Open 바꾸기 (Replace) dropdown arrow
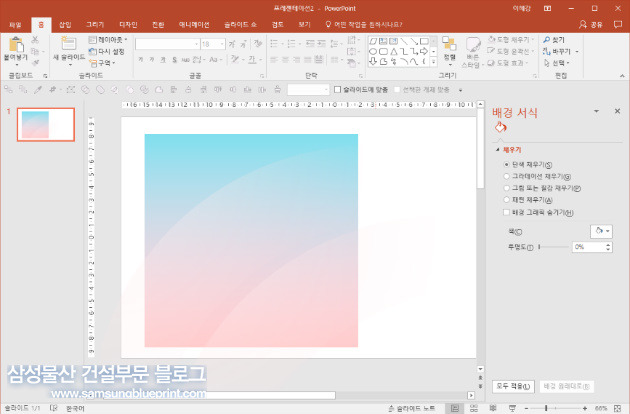The image size is (630, 414). (577, 51)
